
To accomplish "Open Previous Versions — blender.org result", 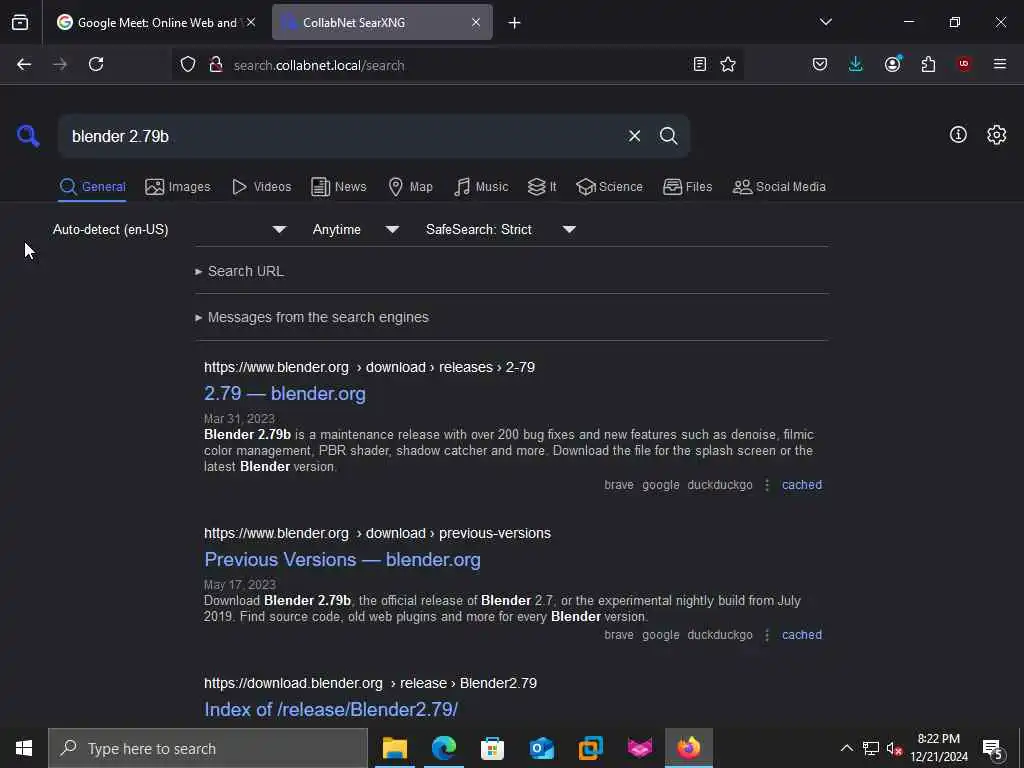I will [342, 560].
